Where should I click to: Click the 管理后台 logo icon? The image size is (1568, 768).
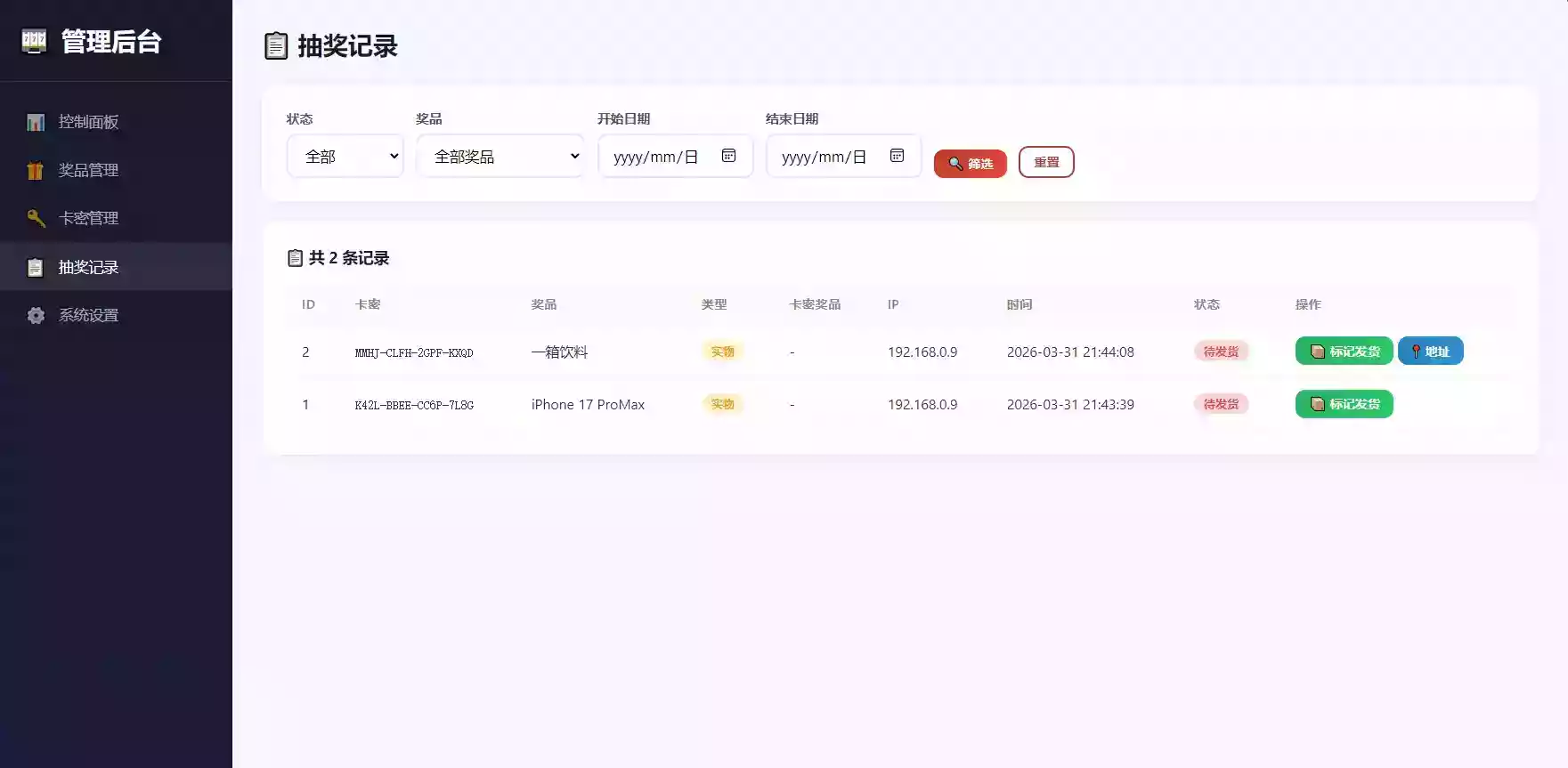point(34,41)
